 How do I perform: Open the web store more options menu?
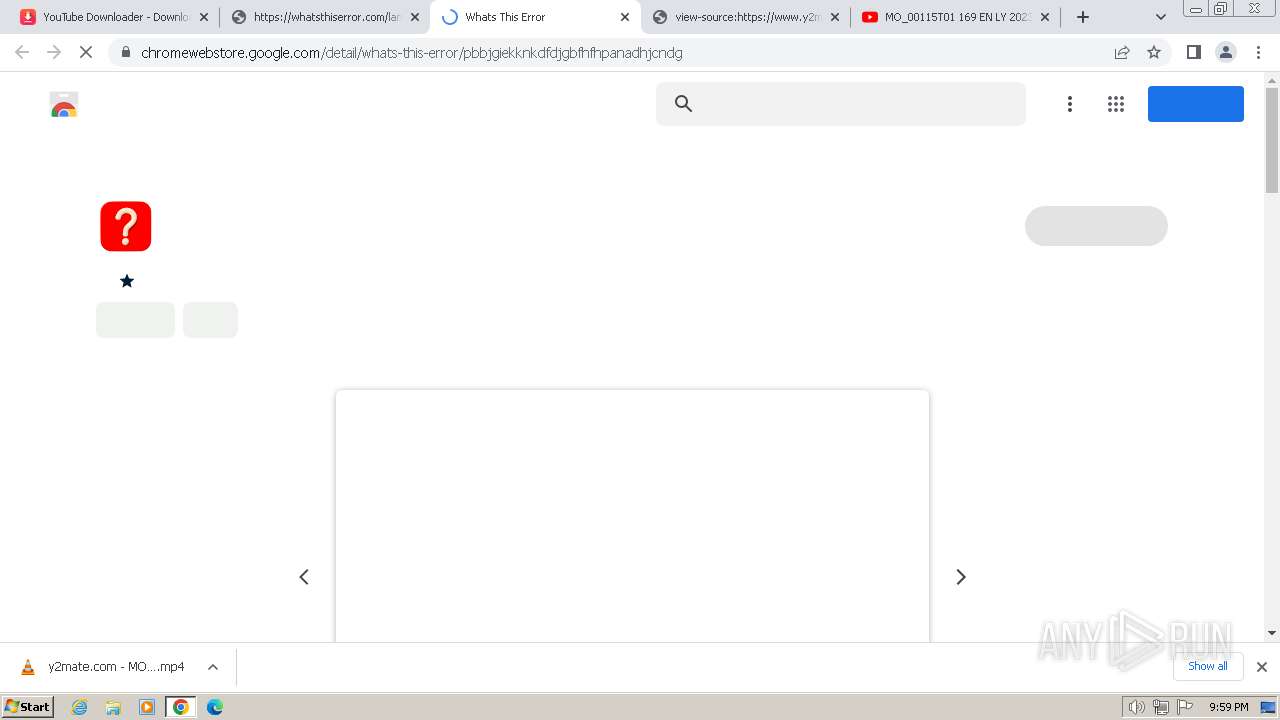[x=1070, y=104]
